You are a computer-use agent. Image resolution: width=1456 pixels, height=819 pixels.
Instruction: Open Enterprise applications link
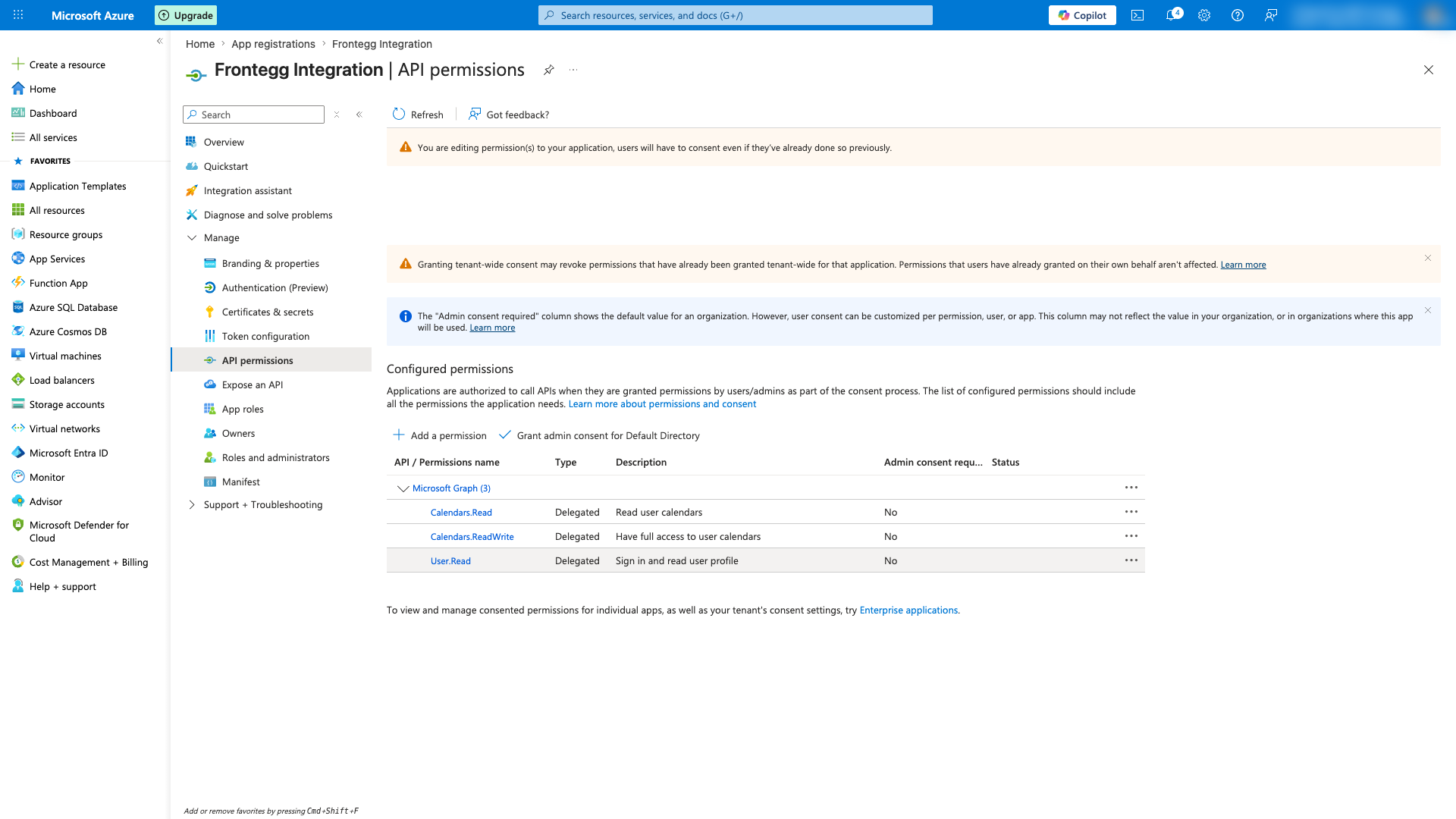(908, 610)
